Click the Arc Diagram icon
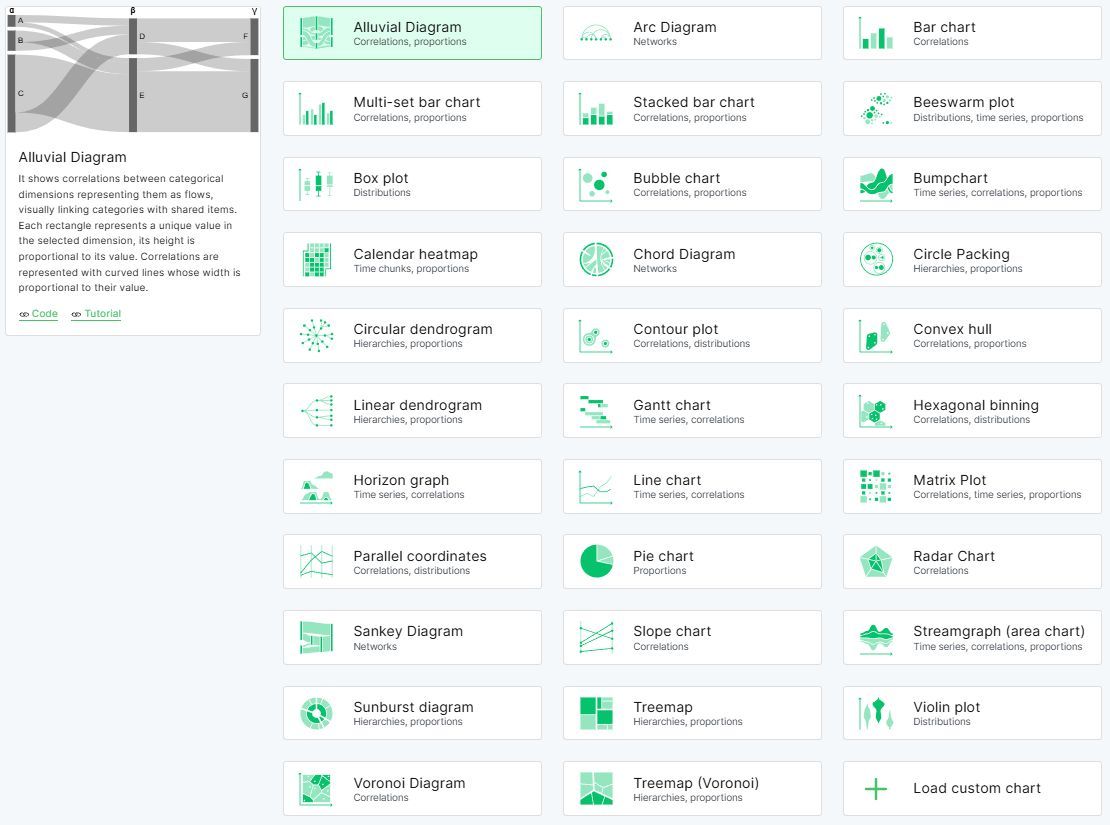 point(596,33)
